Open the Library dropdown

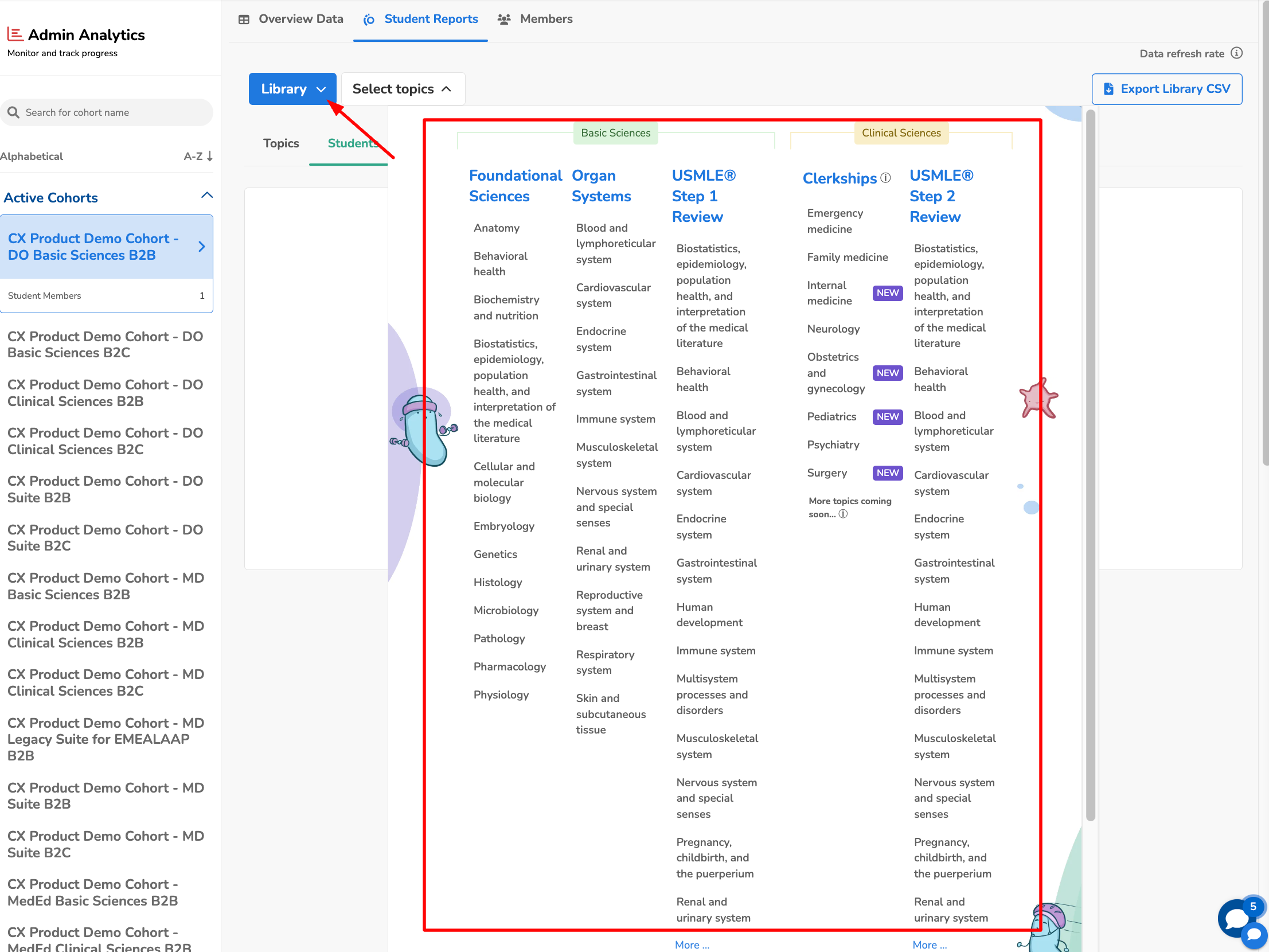[292, 89]
